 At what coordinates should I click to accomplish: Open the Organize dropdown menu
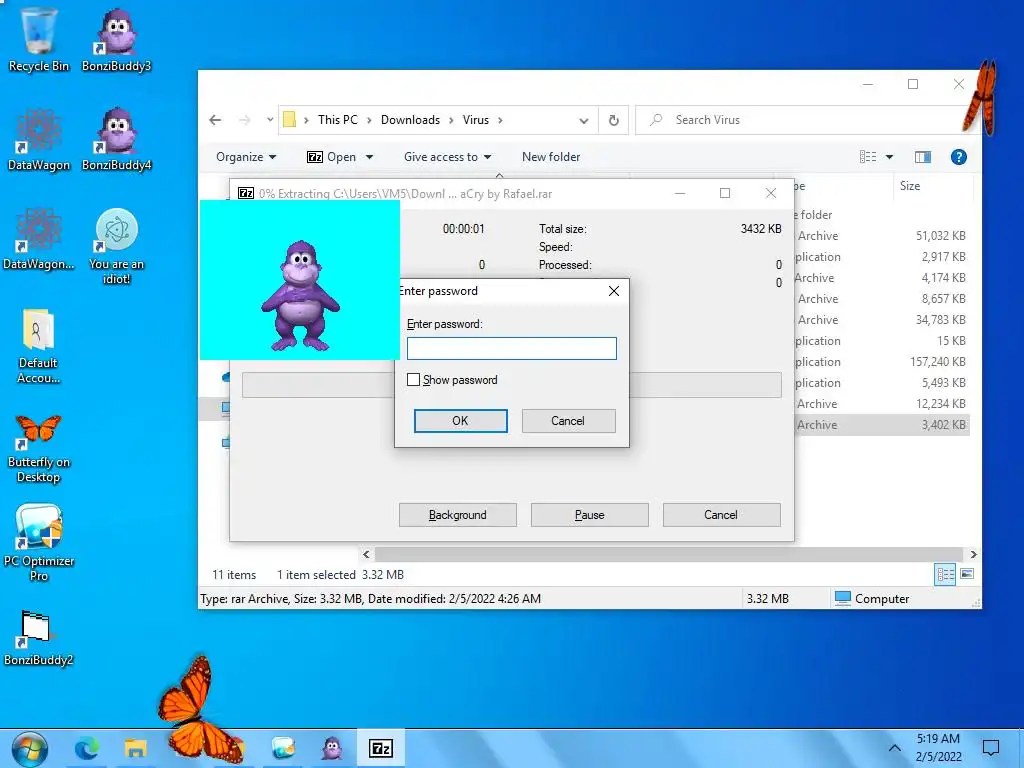(246, 157)
